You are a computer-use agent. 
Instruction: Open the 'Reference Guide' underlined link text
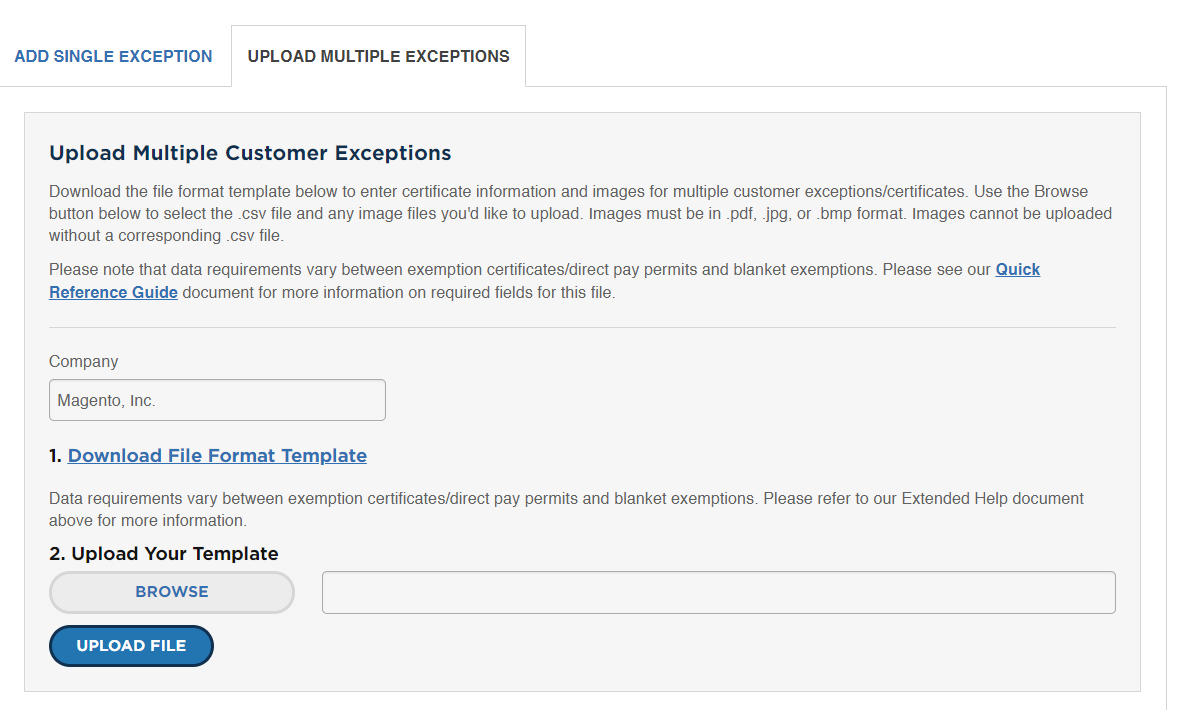tap(114, 292)
